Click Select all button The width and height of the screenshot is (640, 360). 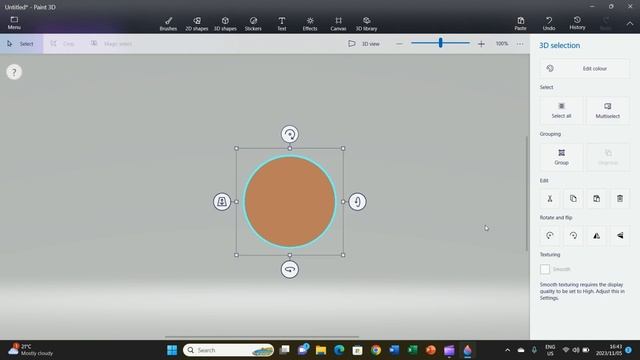561,110
